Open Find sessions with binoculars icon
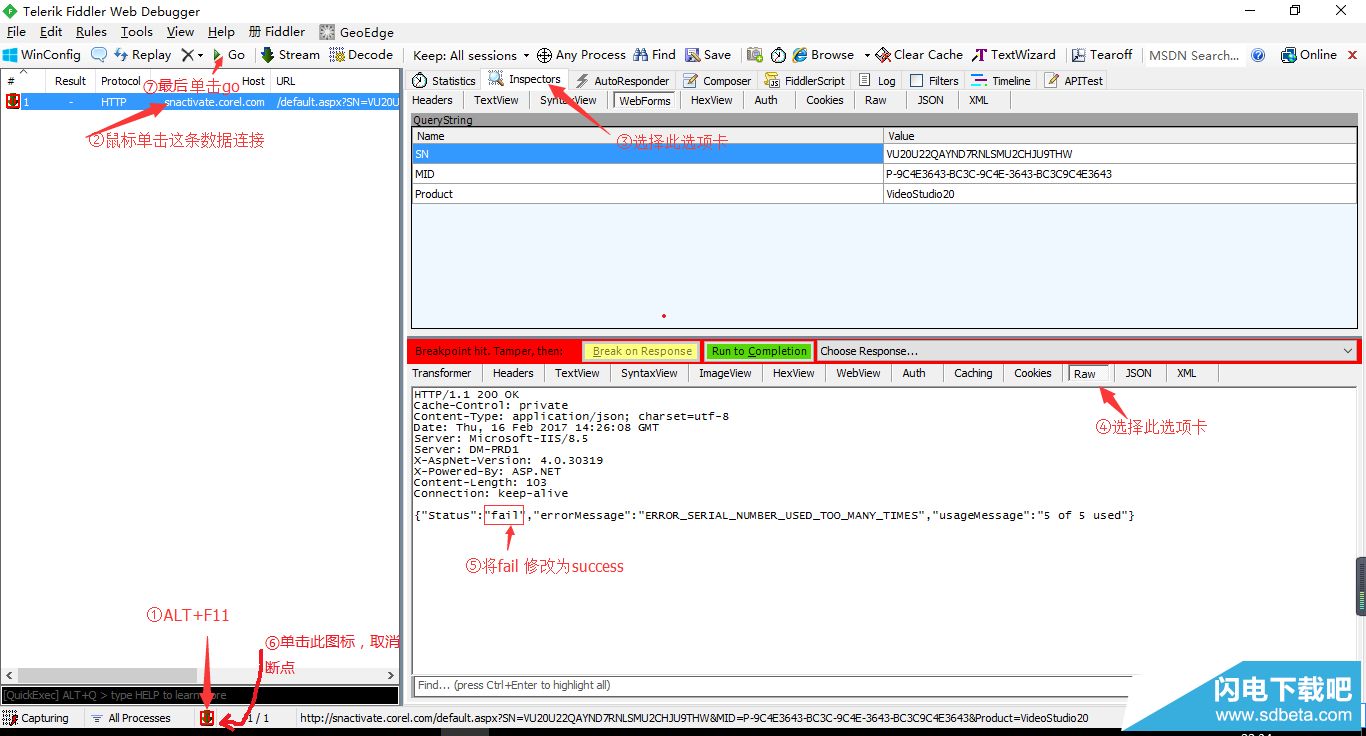The image size is (1366, 736). (654, 55)
